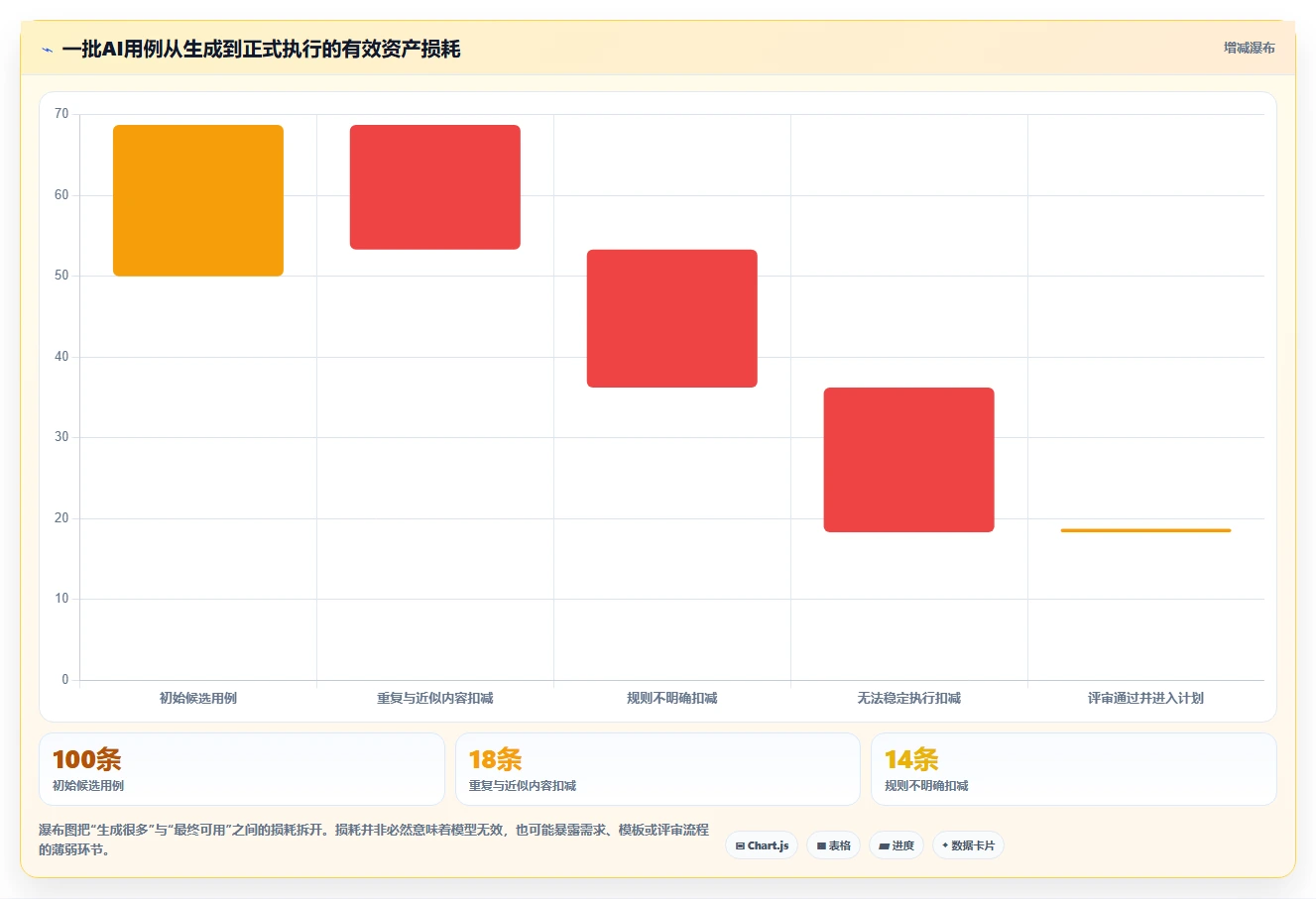
Task: Click the lightning icon beside the chart title
Action: [x=47, y=50]
